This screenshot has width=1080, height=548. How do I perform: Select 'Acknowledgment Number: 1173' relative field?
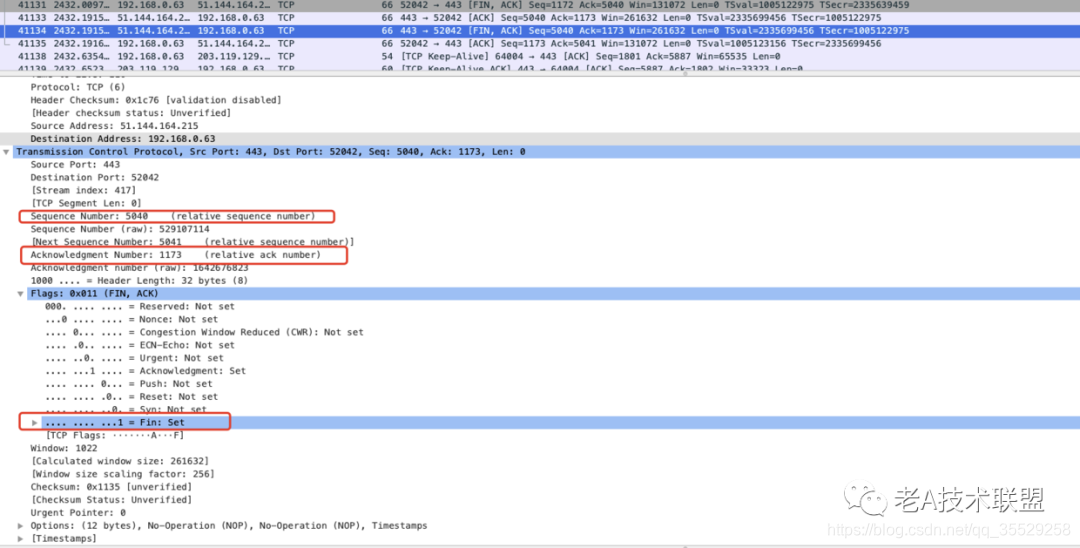(x=176, y=255)
